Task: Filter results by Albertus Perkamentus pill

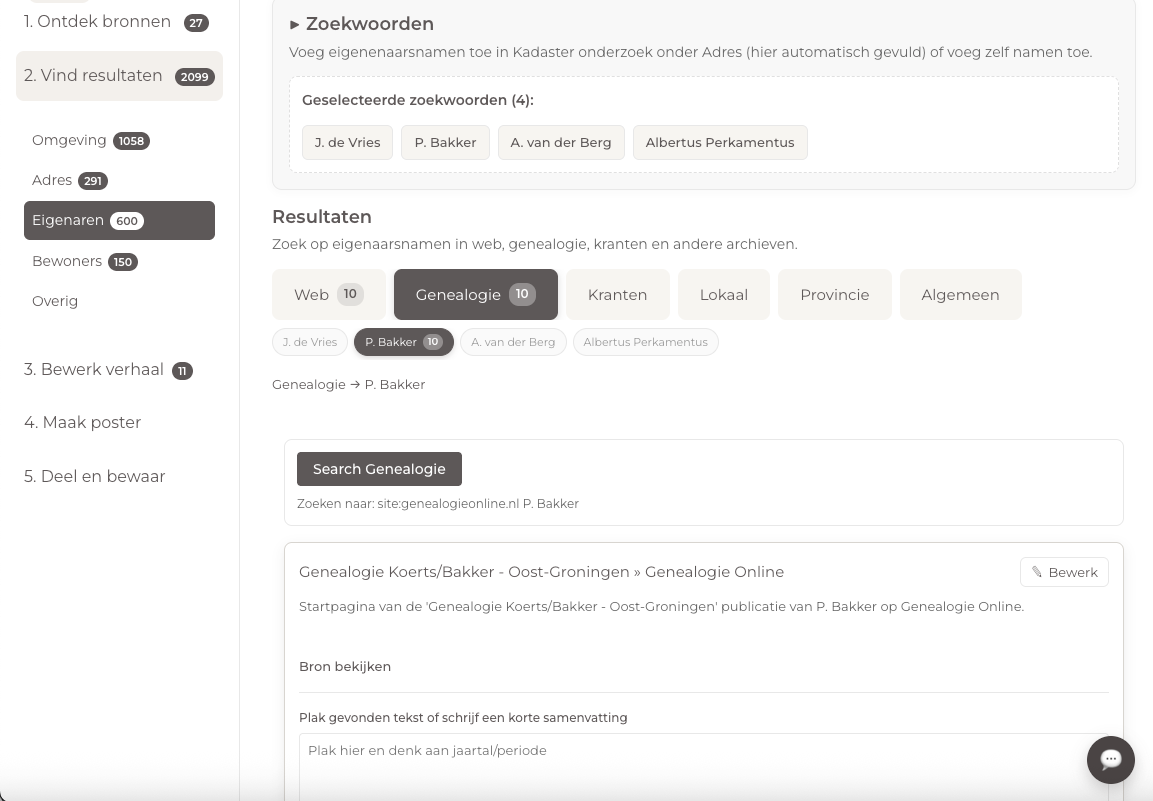Action: [645, 342]
